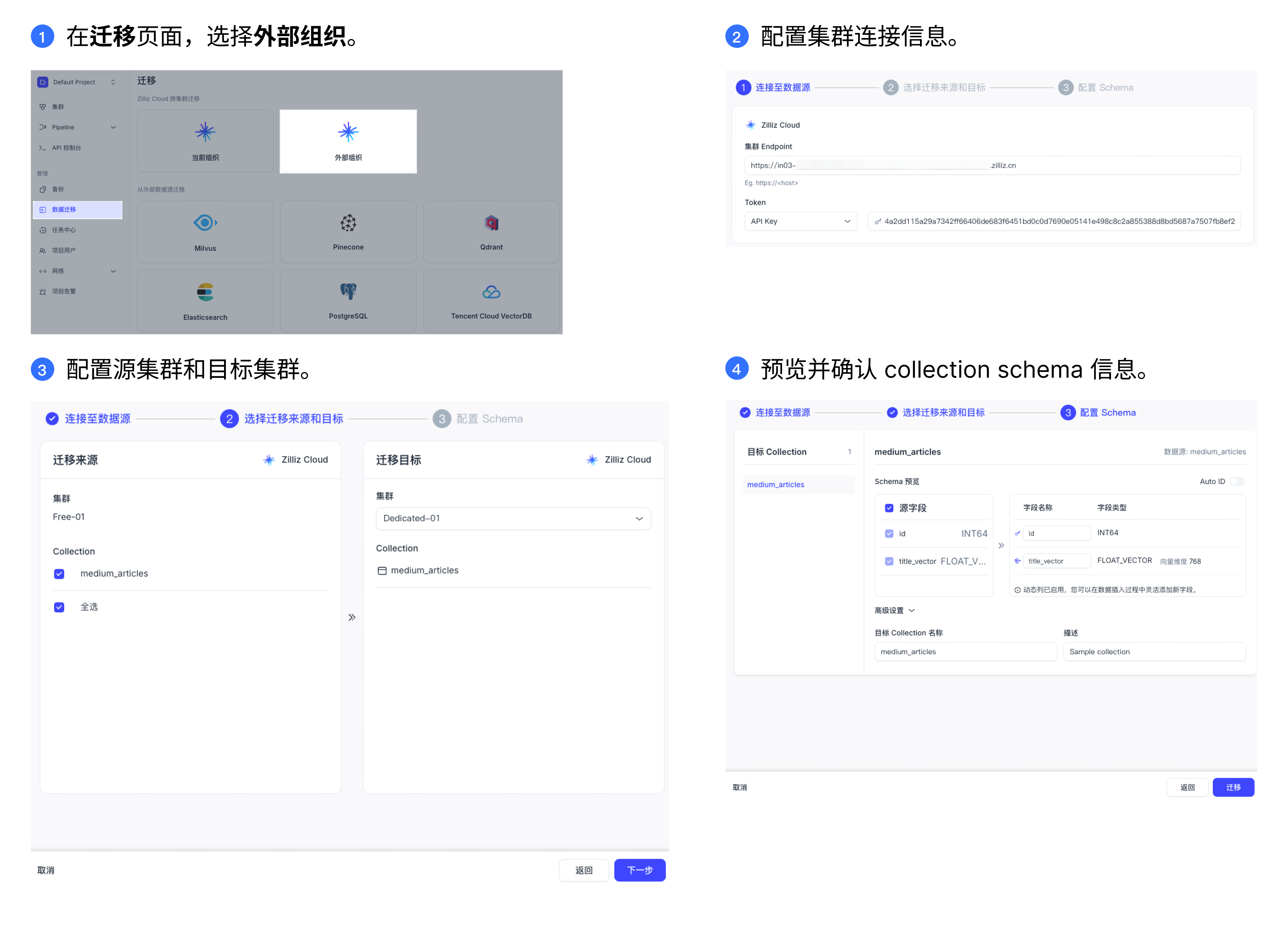Click 取消 in source/target step
This screenshot has width=1288, height=933.
tap(46, 871)
